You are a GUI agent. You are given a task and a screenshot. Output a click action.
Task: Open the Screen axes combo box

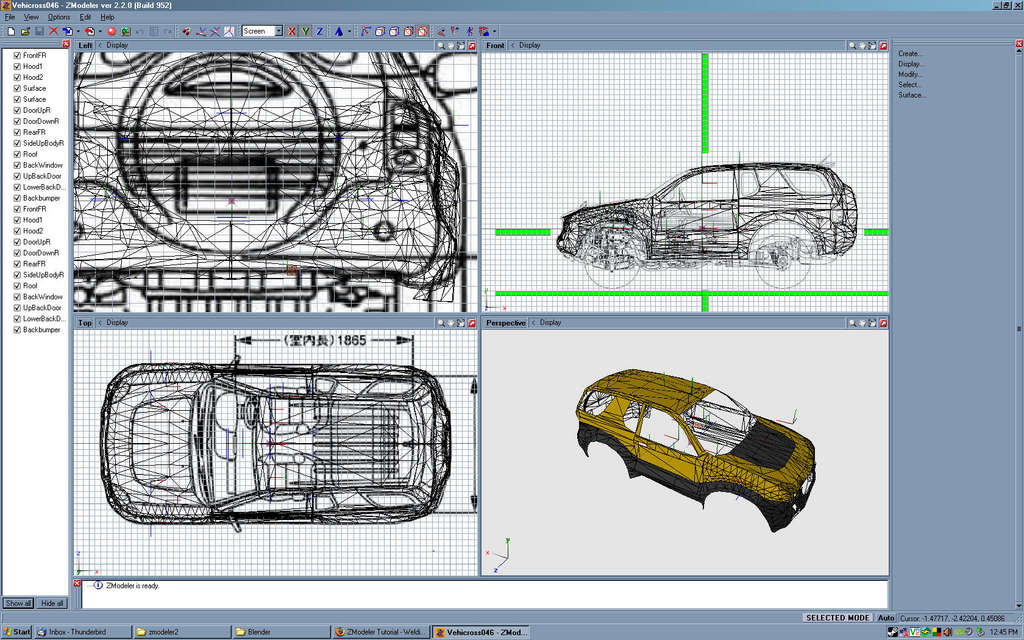click(x=262, y=31)
